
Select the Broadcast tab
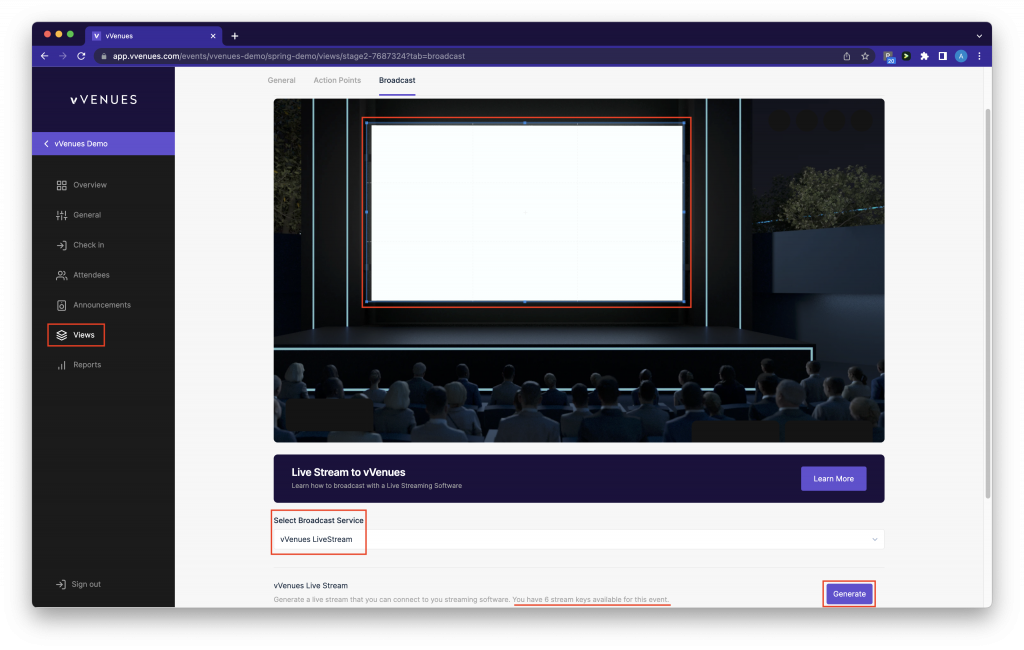click(x=397, y=80)
